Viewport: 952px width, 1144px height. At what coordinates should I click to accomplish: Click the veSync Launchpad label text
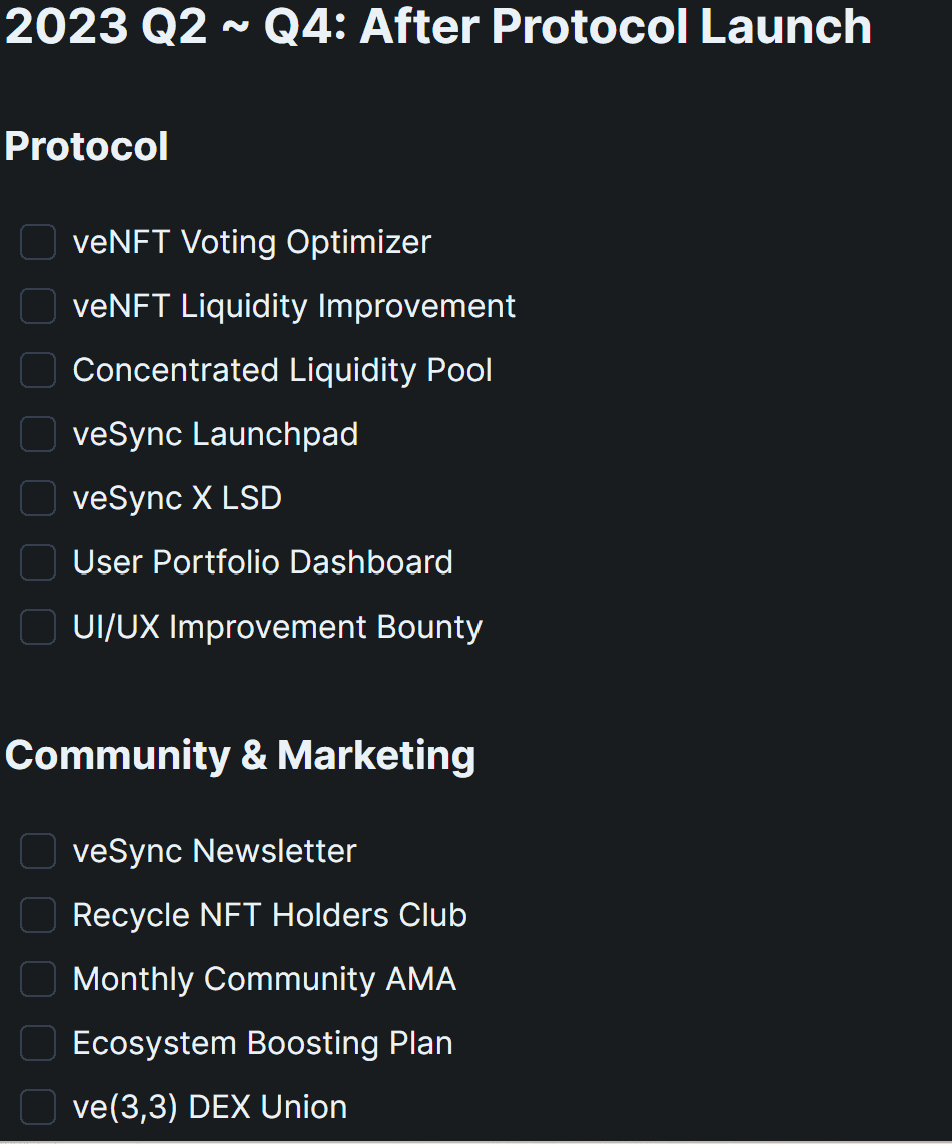click(215, 435)
